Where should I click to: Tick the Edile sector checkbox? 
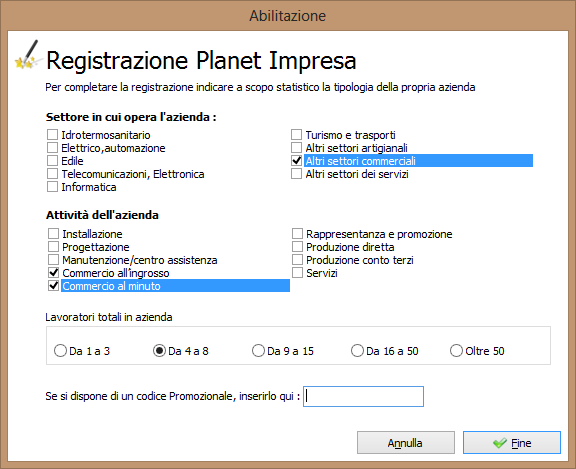[x=53, y=161]
